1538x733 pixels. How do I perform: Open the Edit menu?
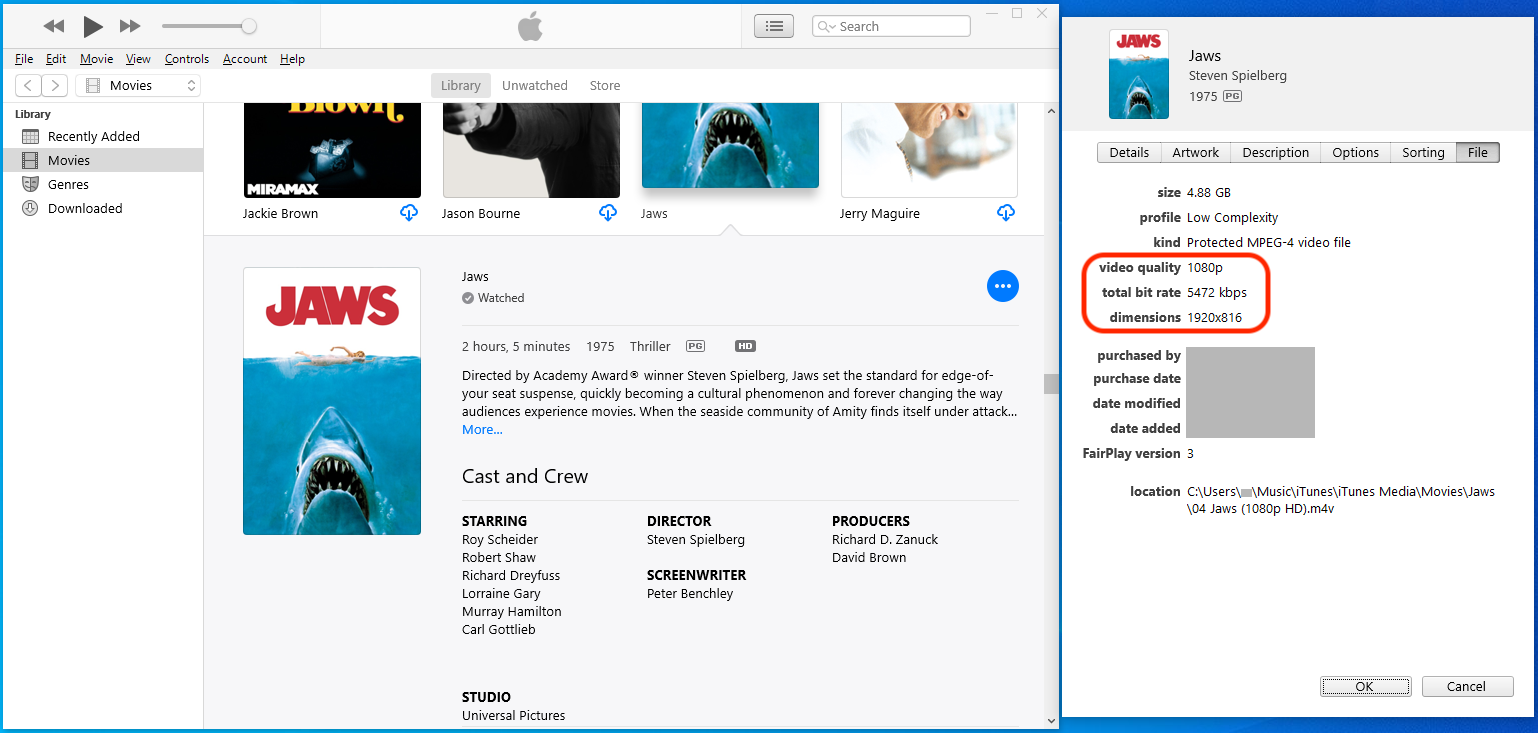point(56,59)
